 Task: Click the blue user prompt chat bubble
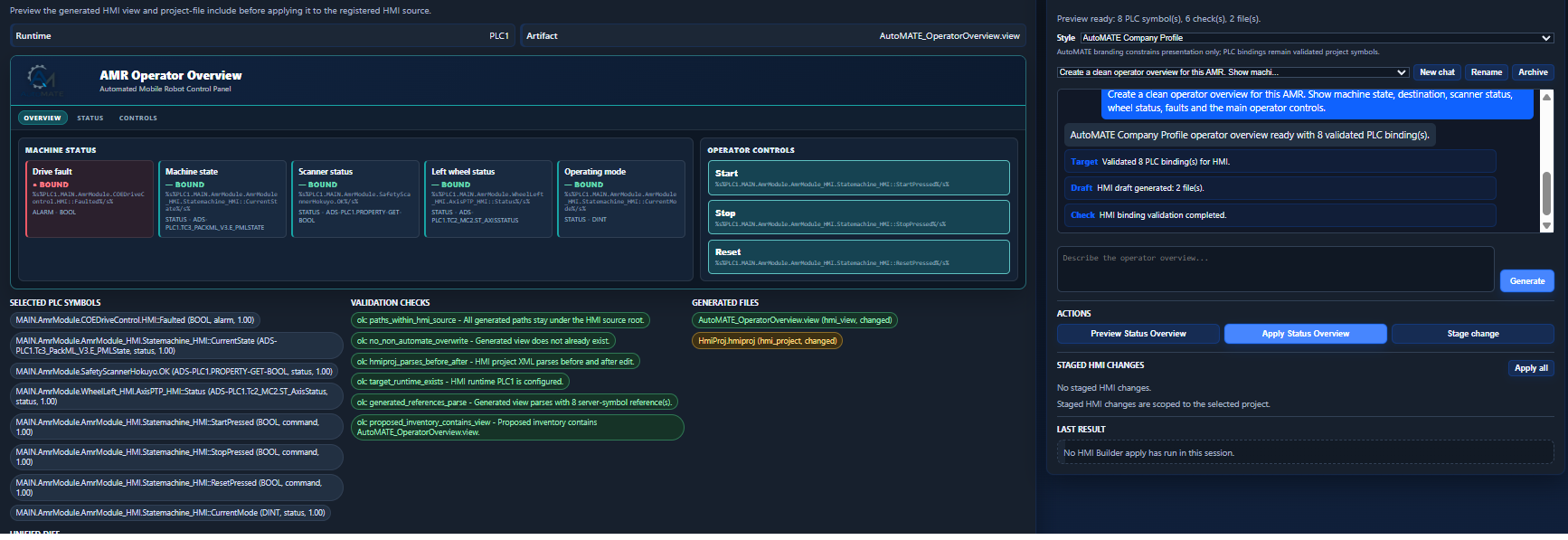pos(1317,103)
